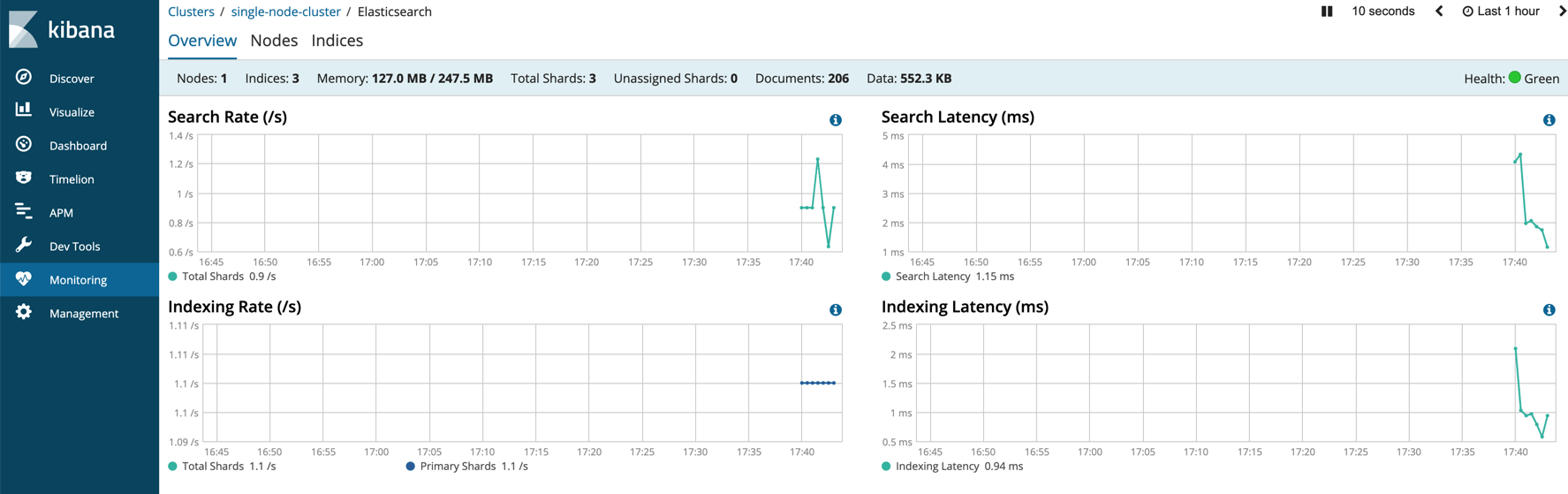
Task: Click the Search Rate peak data point
Action: [x=818, y=159]
